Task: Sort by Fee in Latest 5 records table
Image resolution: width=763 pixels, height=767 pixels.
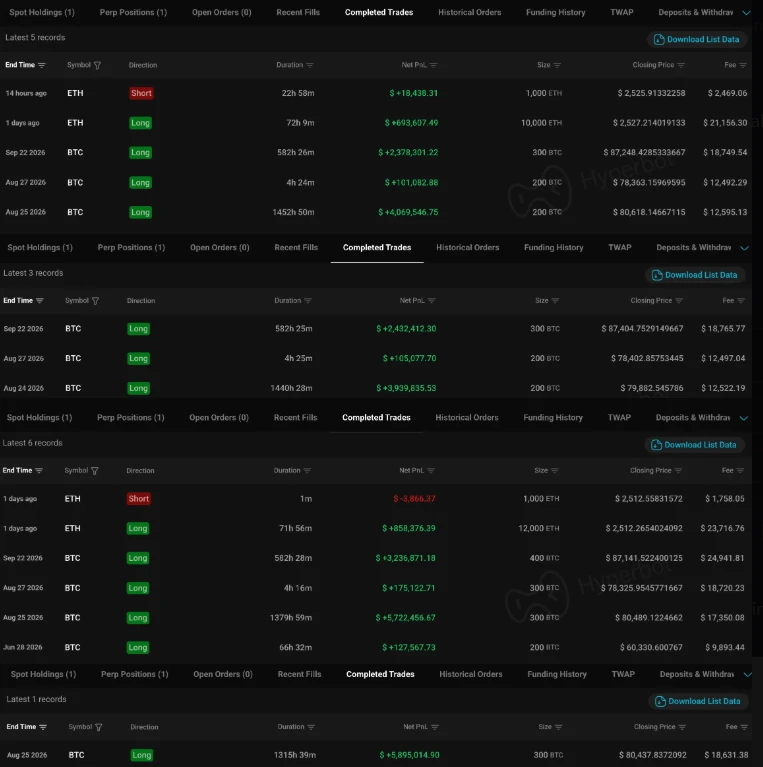Action: [743, 65]
